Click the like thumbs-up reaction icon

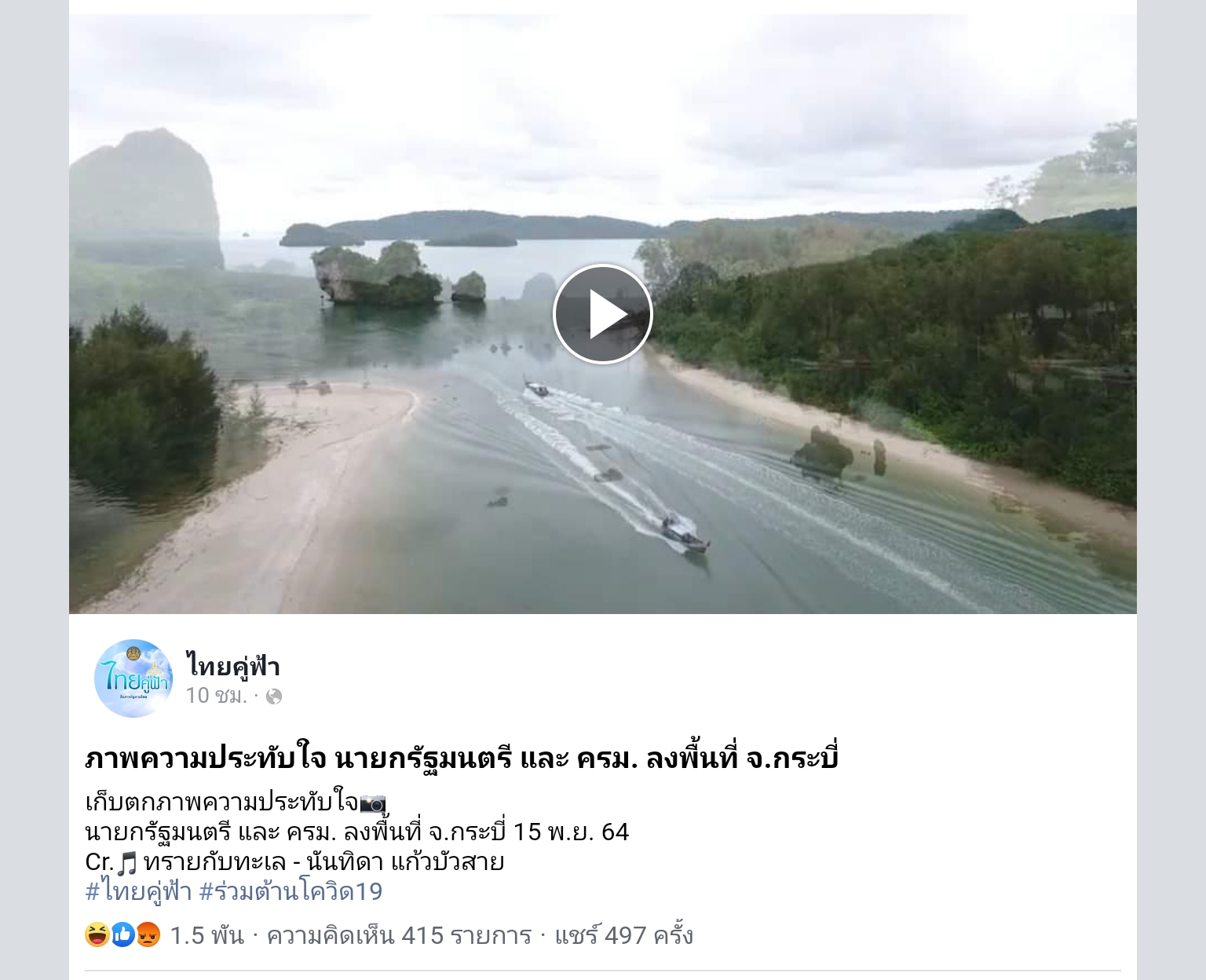[122, 934]
